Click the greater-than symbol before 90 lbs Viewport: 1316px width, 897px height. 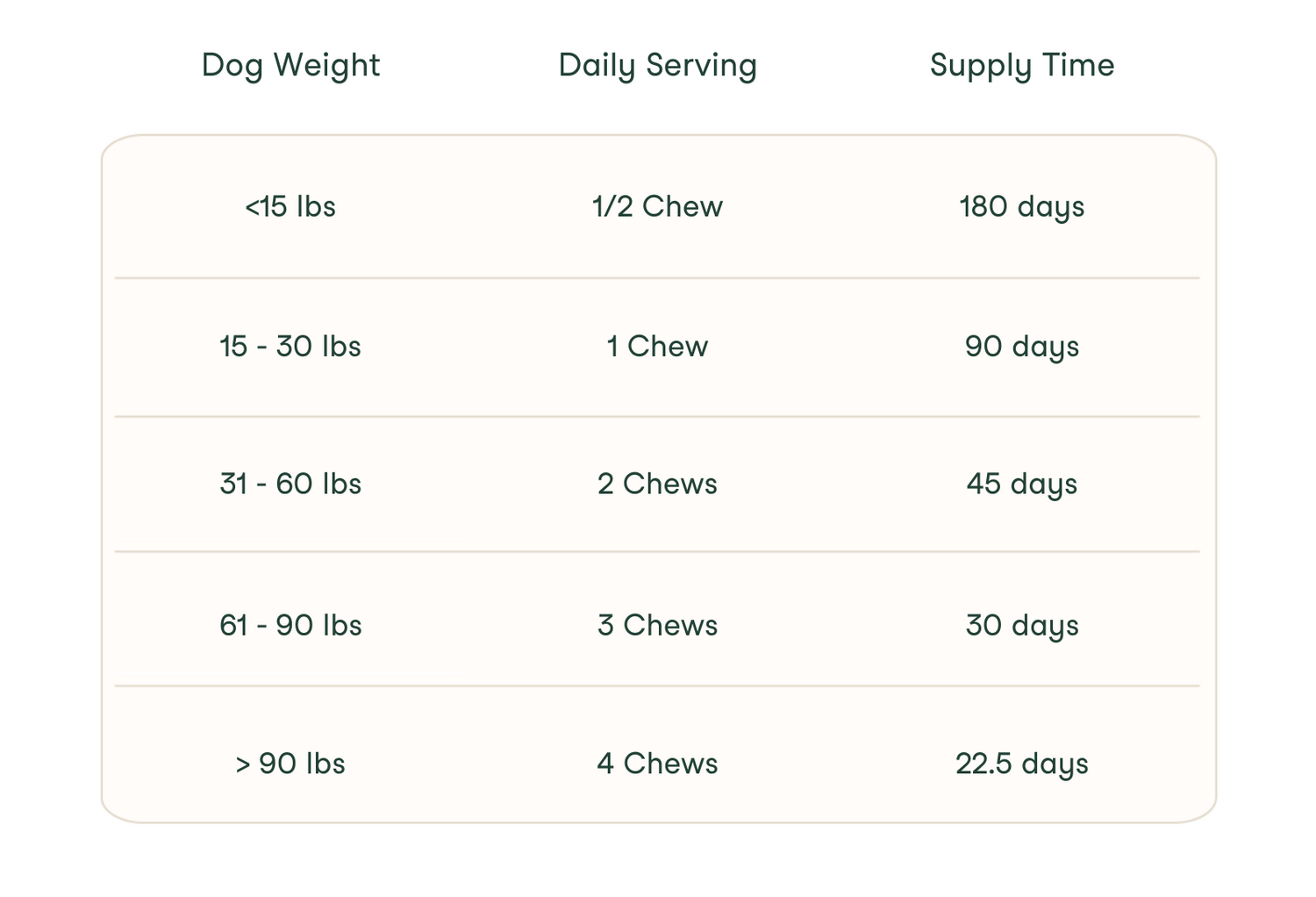coord(243,764)
